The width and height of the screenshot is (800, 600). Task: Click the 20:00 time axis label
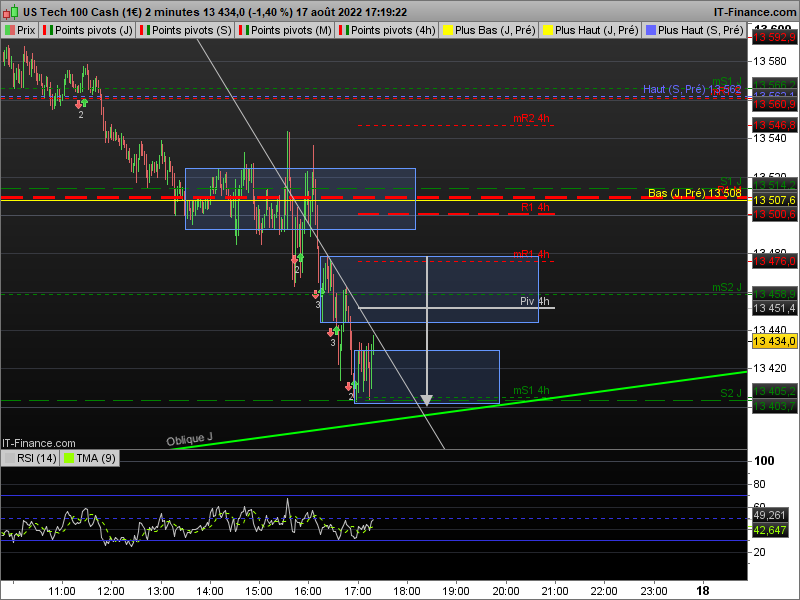[x=506, y=591]
